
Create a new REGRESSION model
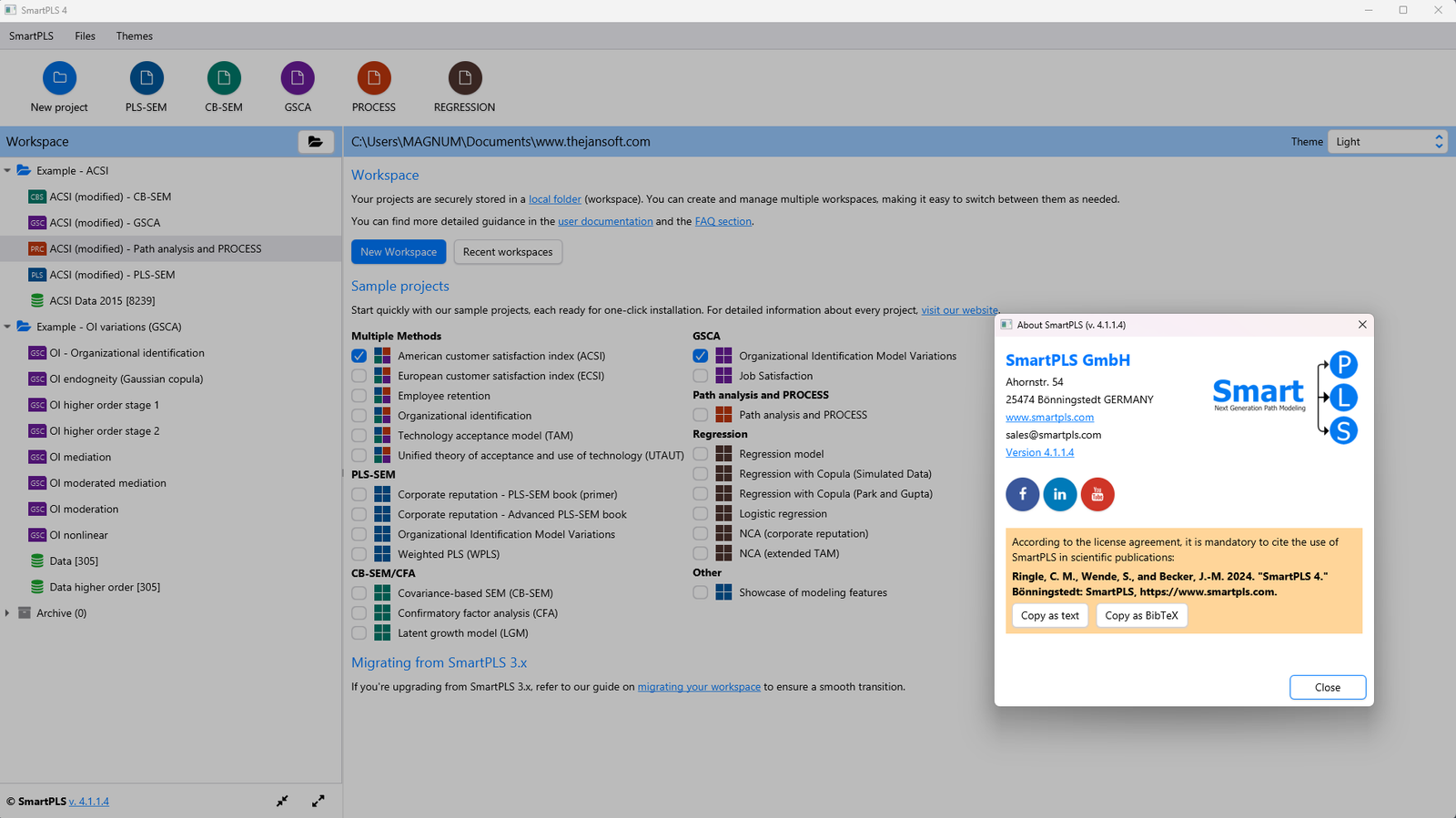[x=464, y=78]
